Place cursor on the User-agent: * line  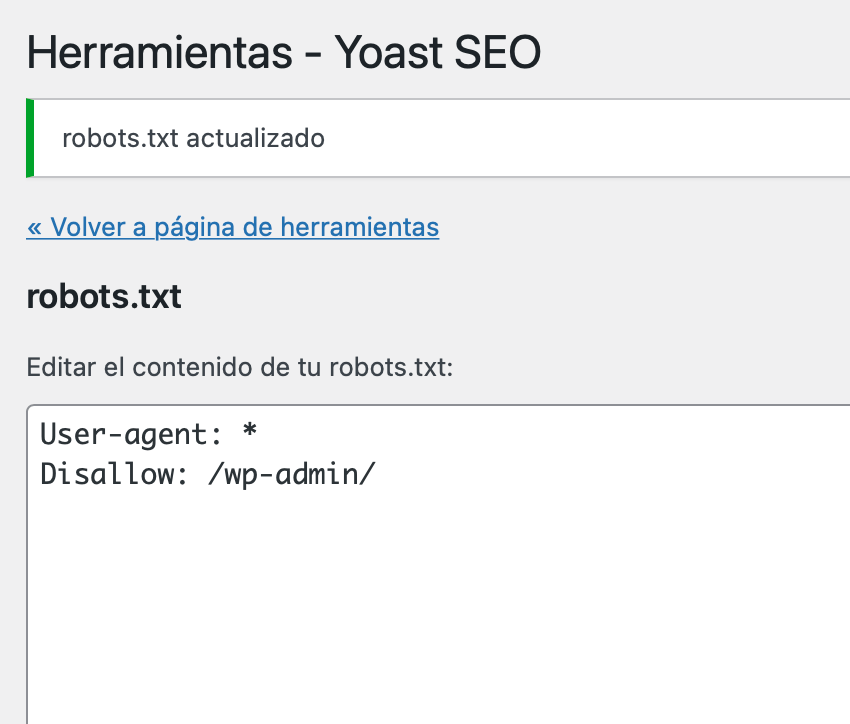pos(149,434)
